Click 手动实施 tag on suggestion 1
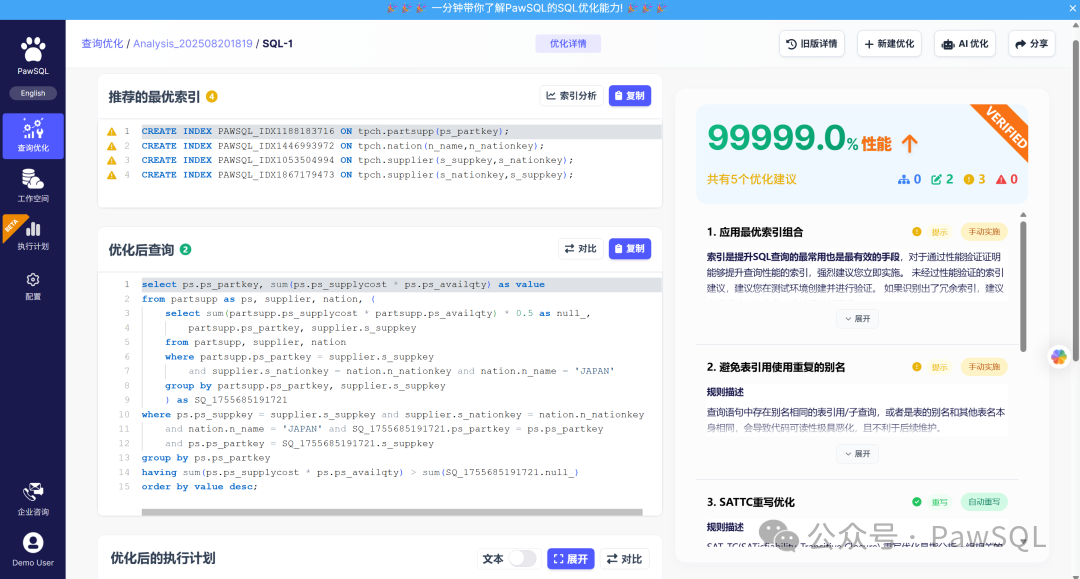The image size is (1080, 579). point(984,232)
